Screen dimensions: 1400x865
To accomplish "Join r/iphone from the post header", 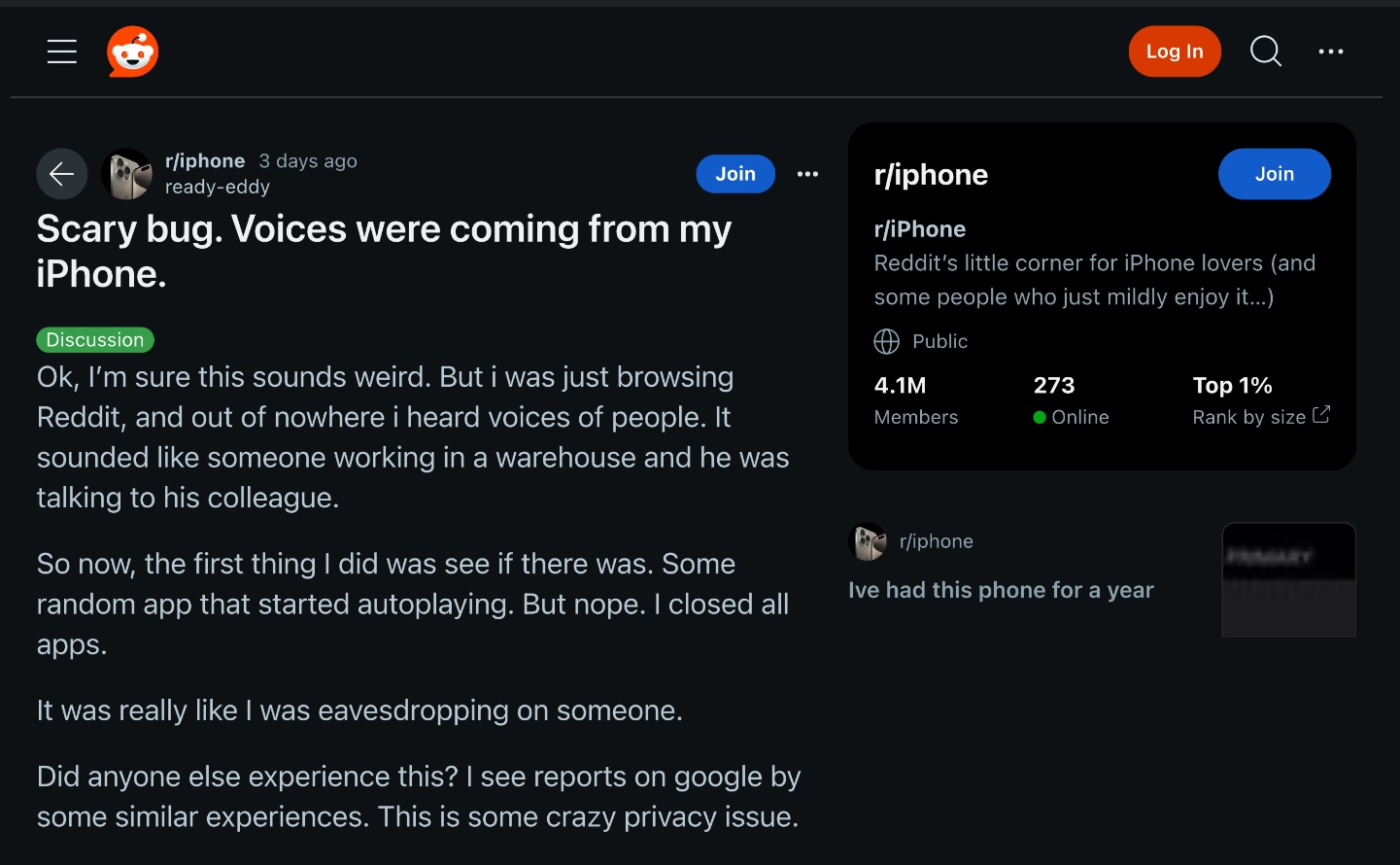I will 735,174.
